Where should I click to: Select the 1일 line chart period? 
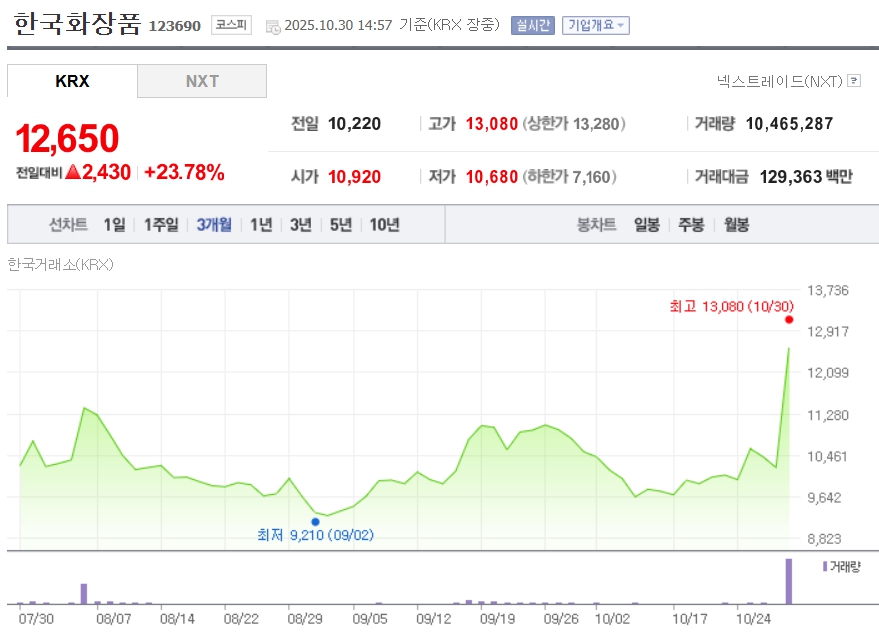(x=114, y=225)
